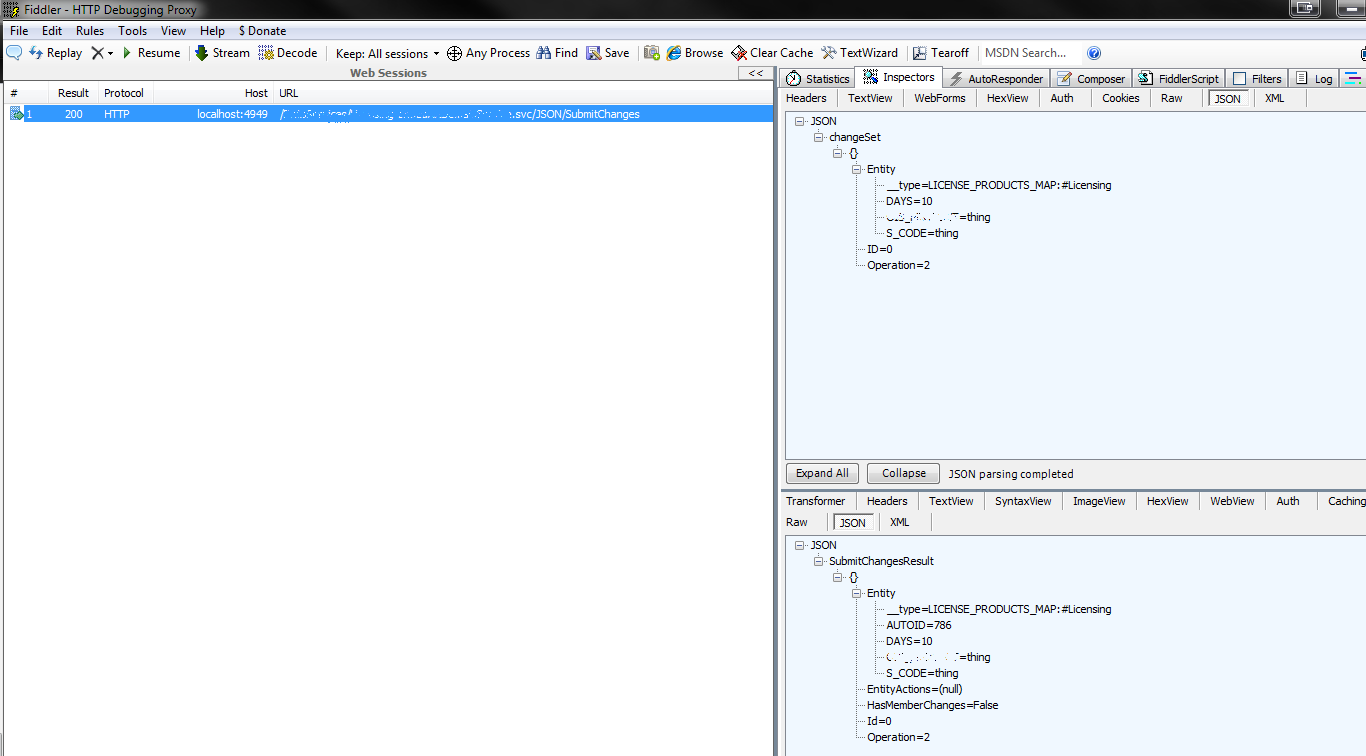The width and height of the screenshot is (1366, 756).
Task: Toggle Decode mode in the toolbar
Action: click(x=288, y=53)
